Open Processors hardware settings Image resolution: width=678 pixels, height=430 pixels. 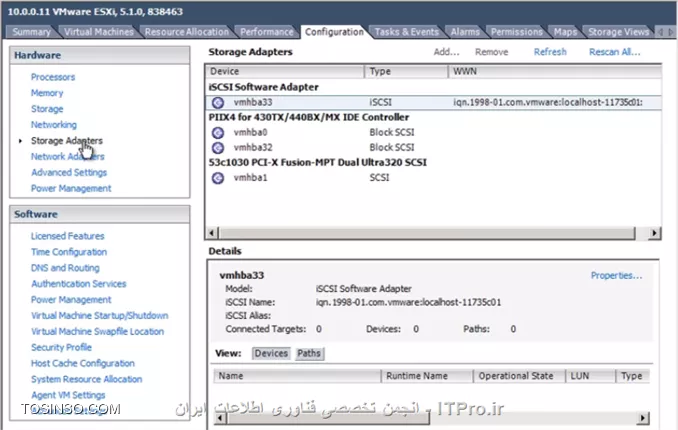[x=53, y=77]
